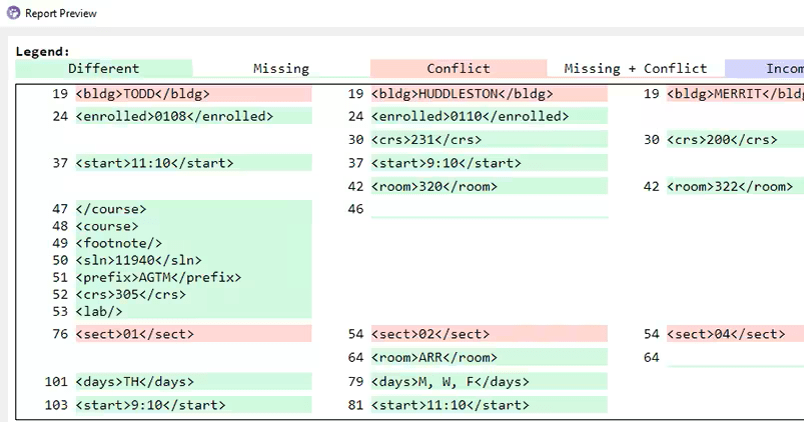The image size is (804, 422).
Task: Click the <enrolled>0110</enrolled> line
Action: click(489, 116)
